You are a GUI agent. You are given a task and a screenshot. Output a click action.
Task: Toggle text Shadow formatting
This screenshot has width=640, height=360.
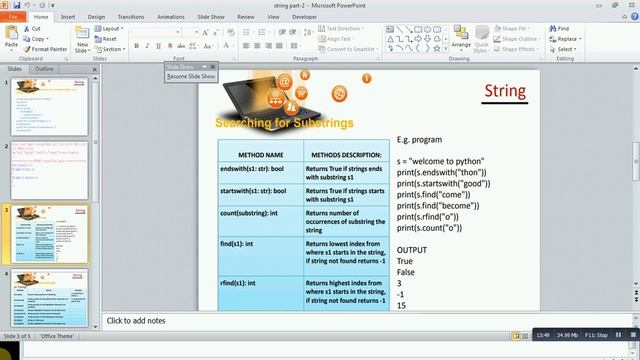[170, 46]
